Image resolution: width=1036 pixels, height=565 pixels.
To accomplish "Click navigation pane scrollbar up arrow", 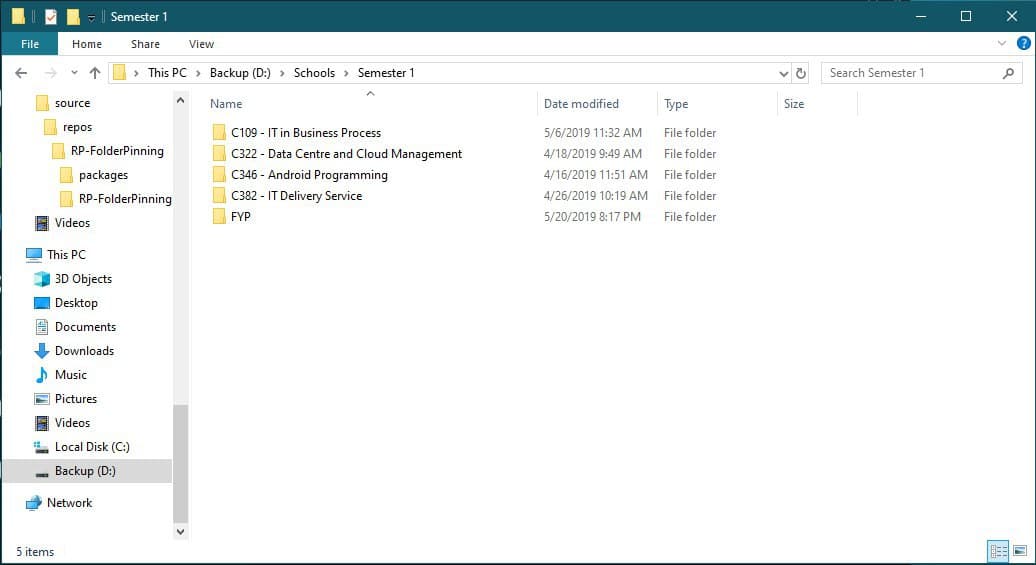I will click(x=180, y=100).
